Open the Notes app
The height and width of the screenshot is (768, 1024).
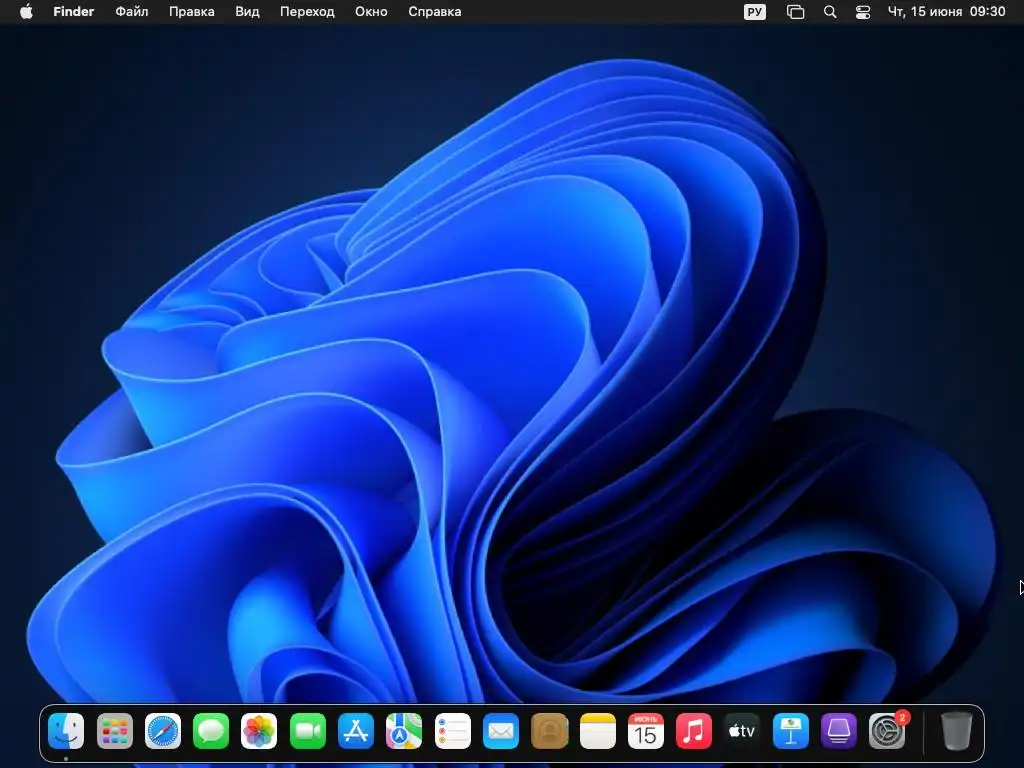point(598,731)
